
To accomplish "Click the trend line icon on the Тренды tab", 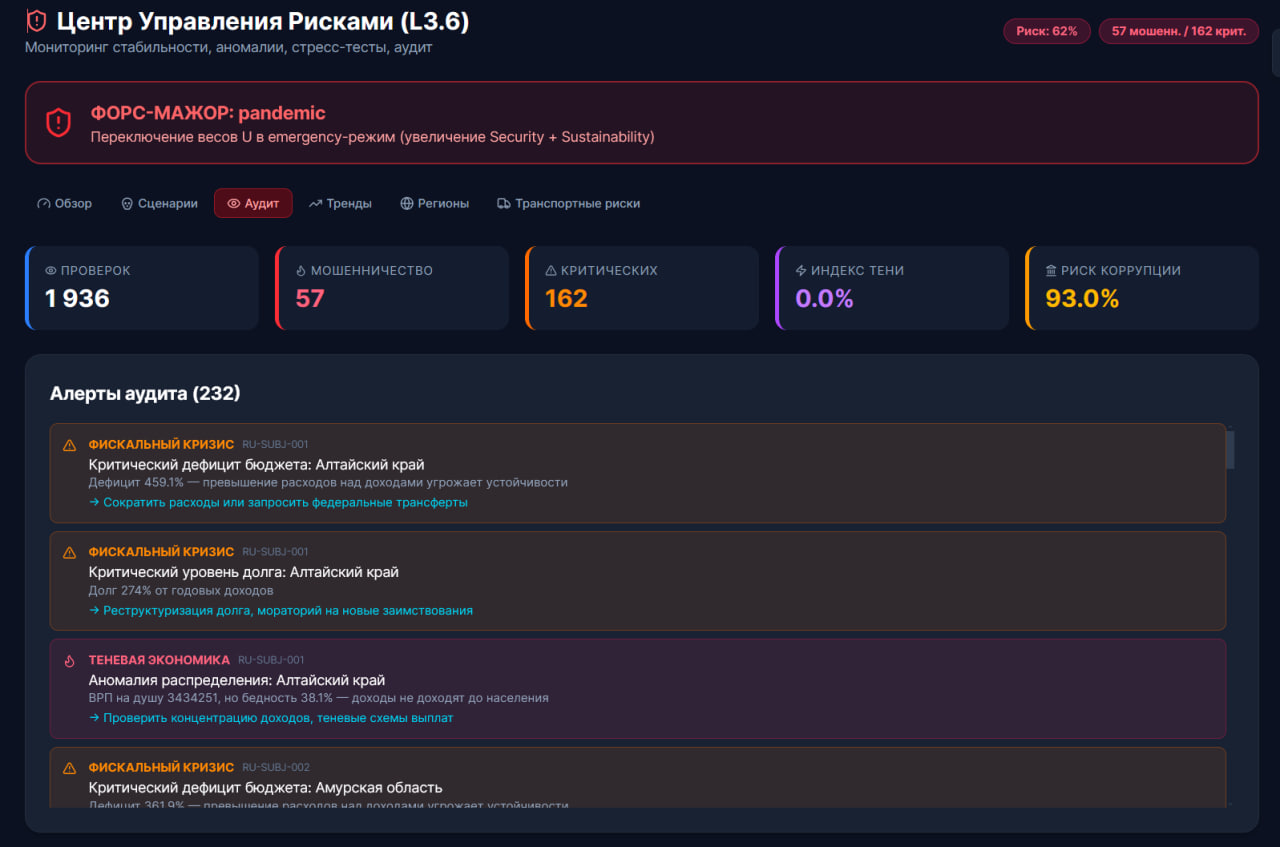I will click(315, 203).
